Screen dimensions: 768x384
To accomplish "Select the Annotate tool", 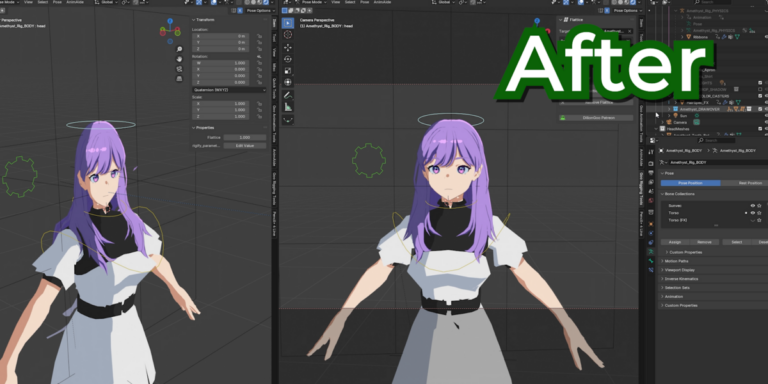I will (x=288, y=95).
